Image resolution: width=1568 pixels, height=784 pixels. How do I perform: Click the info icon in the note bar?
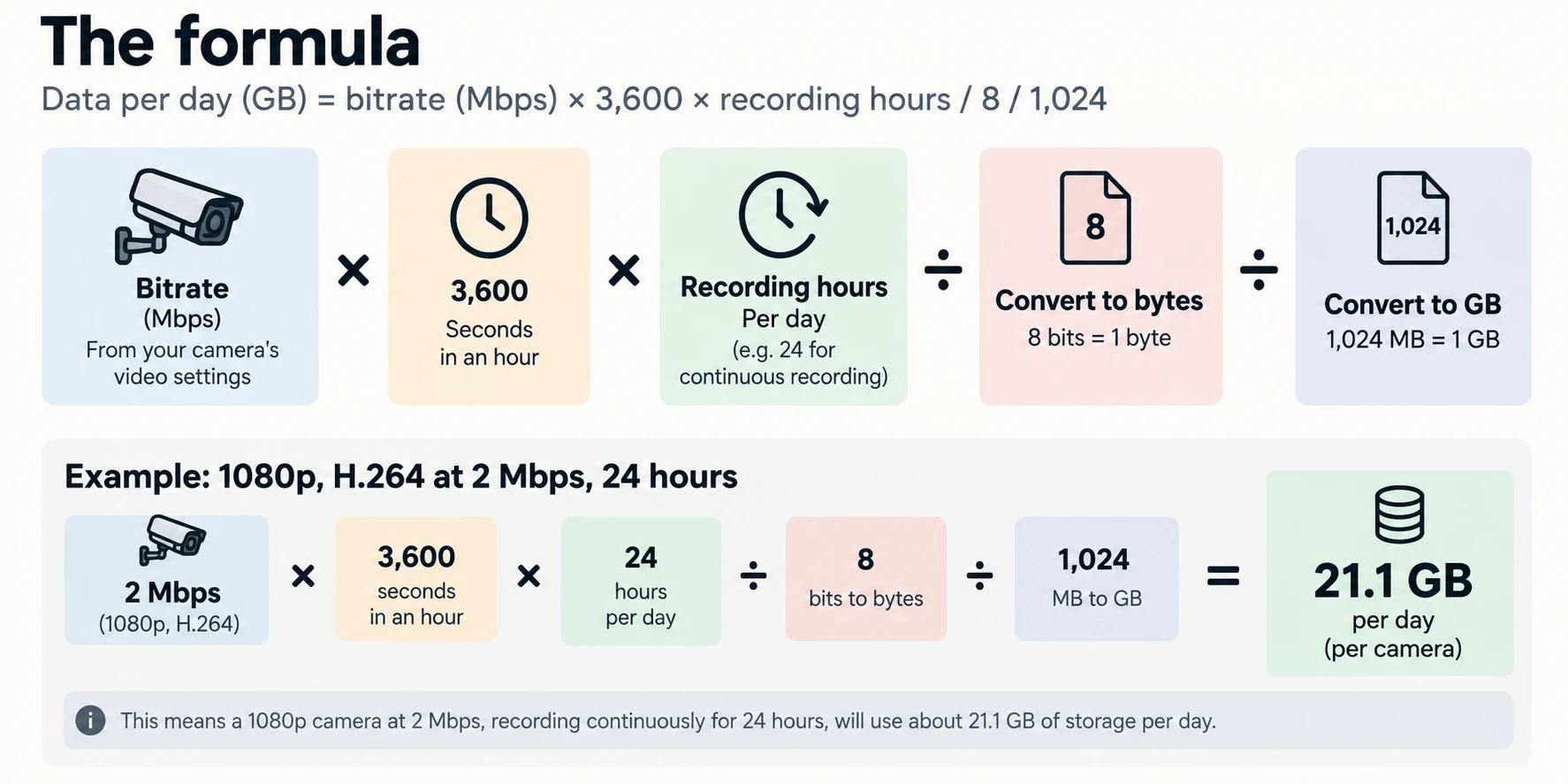pos(90,720)
